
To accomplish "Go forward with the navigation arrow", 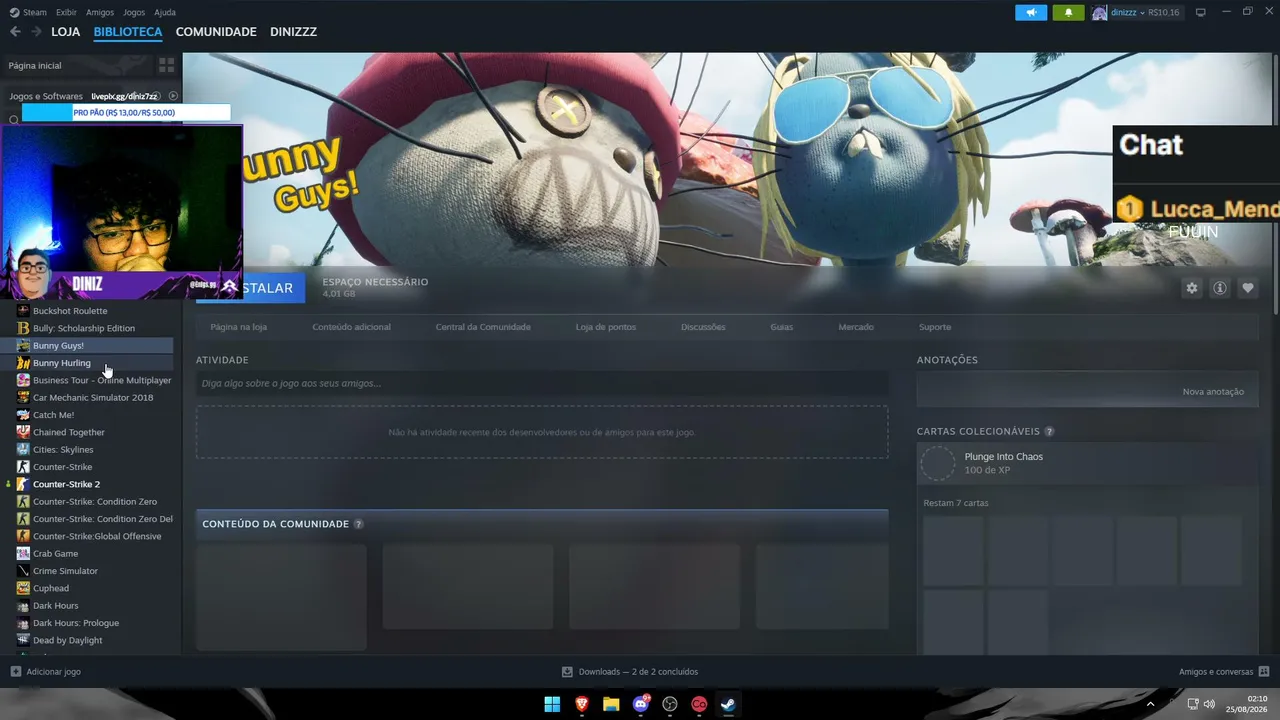I will (x=37, y=32).
